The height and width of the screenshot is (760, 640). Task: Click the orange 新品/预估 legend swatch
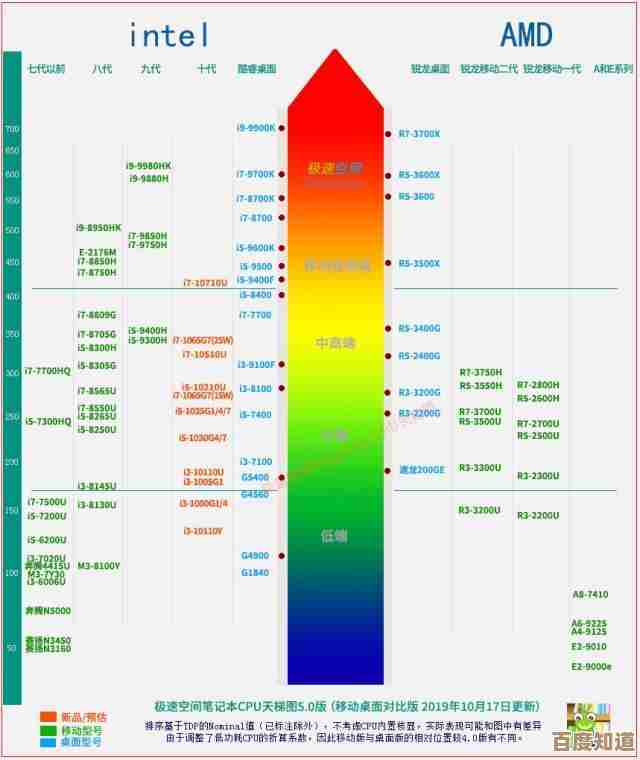[48, 717]
